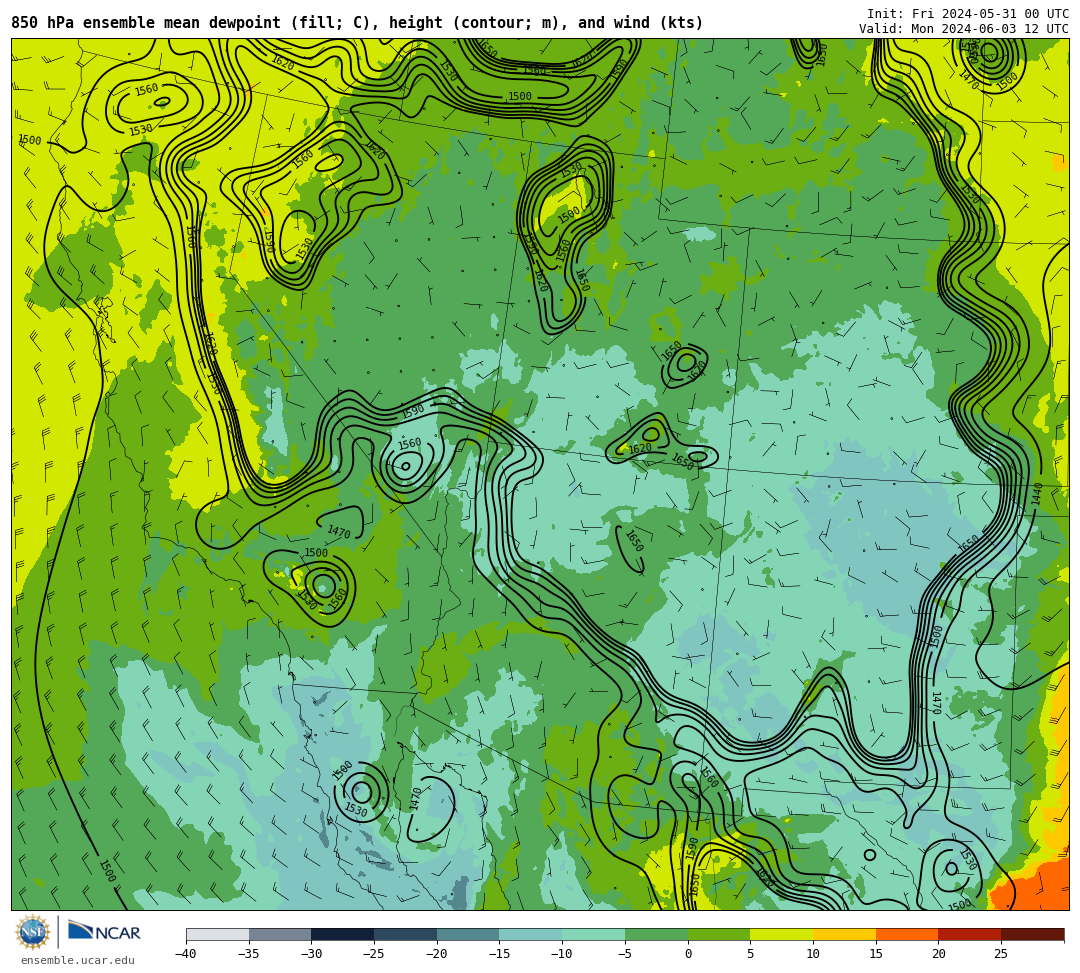Click the -35 colorbar tick label

pyautogui.click(x=248, y=954)
